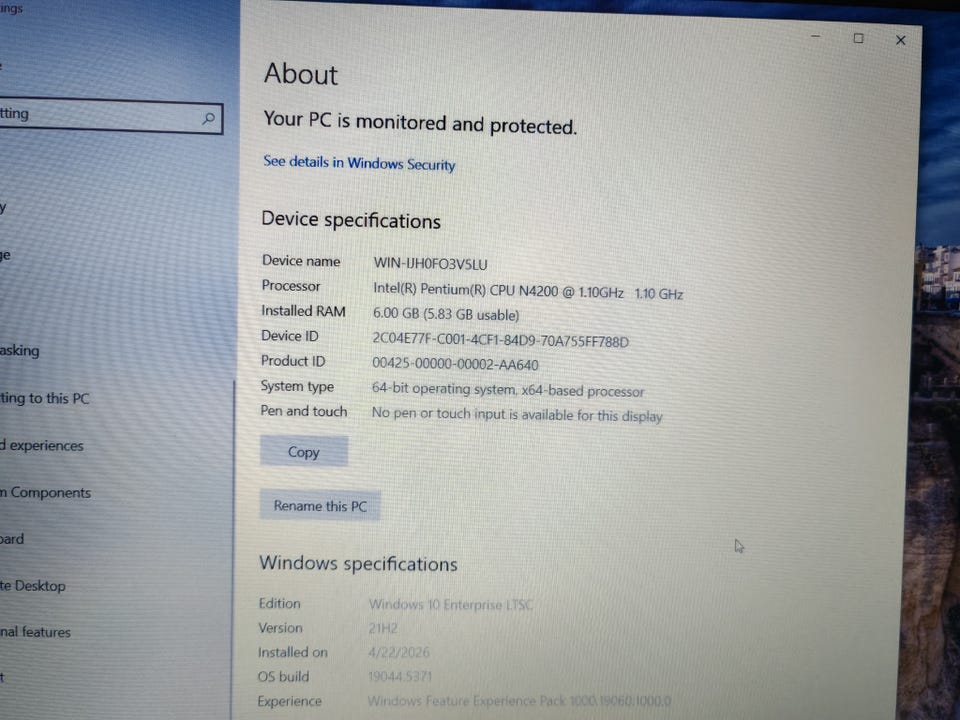This screenshot has width=960, height=720.
Task: Open System Components sidebar item
Action: pyautogui.click(x=45, y=493)
